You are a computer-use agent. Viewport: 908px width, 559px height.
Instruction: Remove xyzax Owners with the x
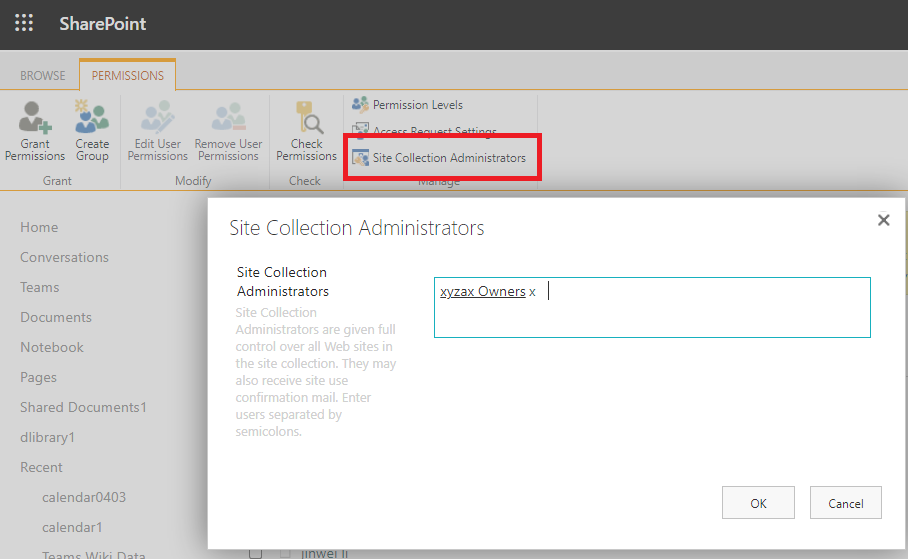pos(532,292)
